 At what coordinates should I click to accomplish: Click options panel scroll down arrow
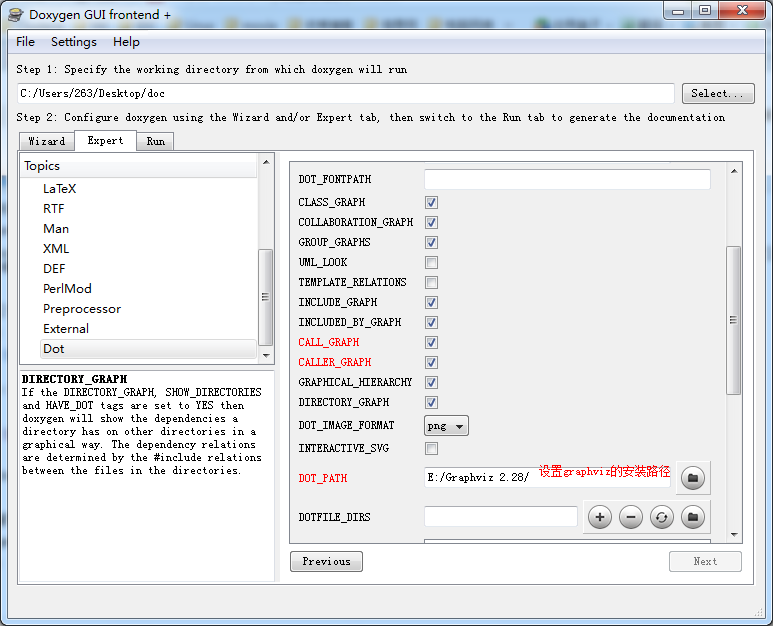(x=734, y=534)
